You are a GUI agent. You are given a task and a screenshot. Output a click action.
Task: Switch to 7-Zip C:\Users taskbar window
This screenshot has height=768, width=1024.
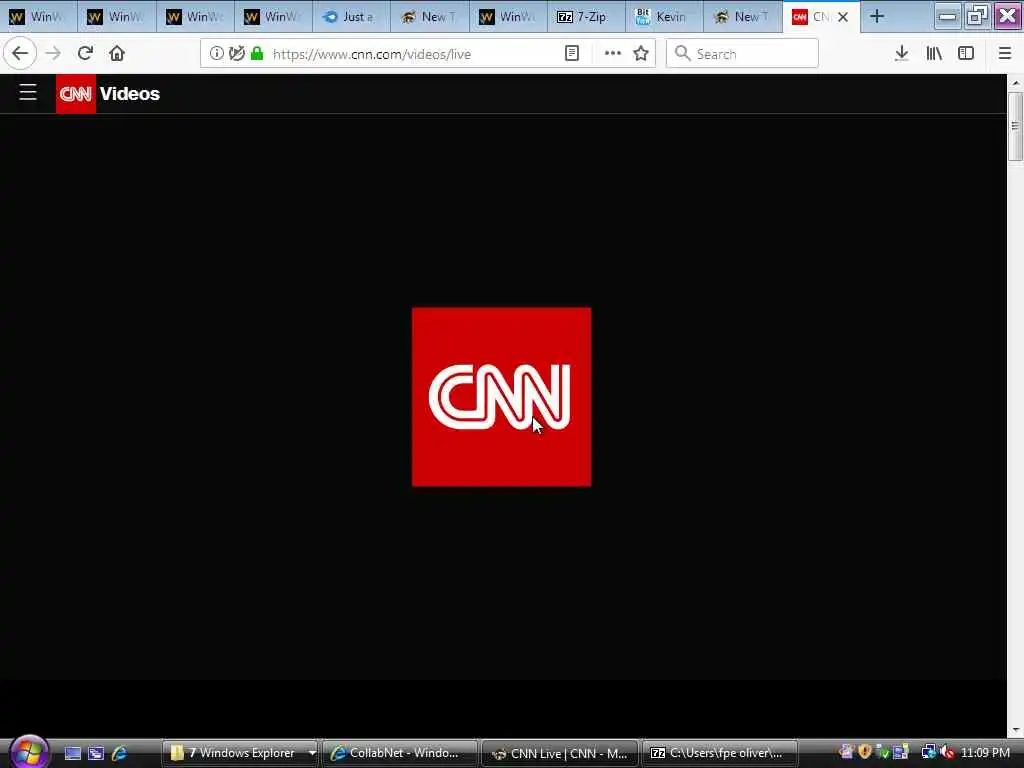720,753
